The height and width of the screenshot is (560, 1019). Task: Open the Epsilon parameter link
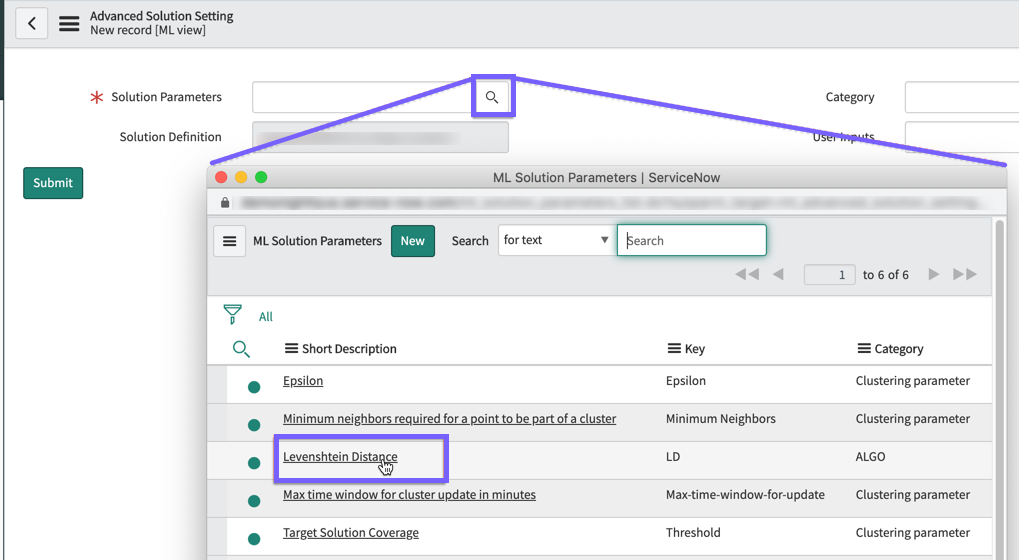(303, 381)
